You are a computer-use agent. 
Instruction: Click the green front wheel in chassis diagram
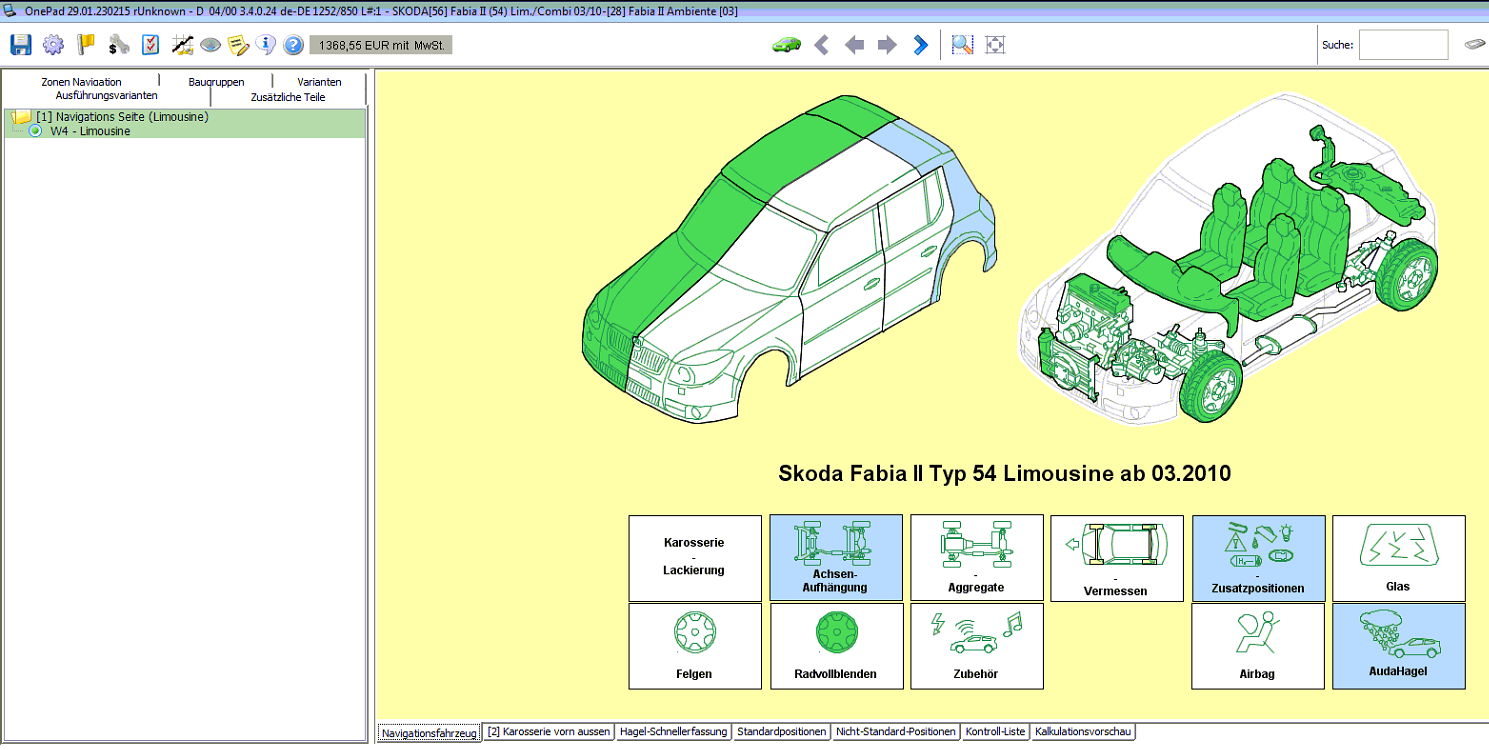tap(1211, 386)
